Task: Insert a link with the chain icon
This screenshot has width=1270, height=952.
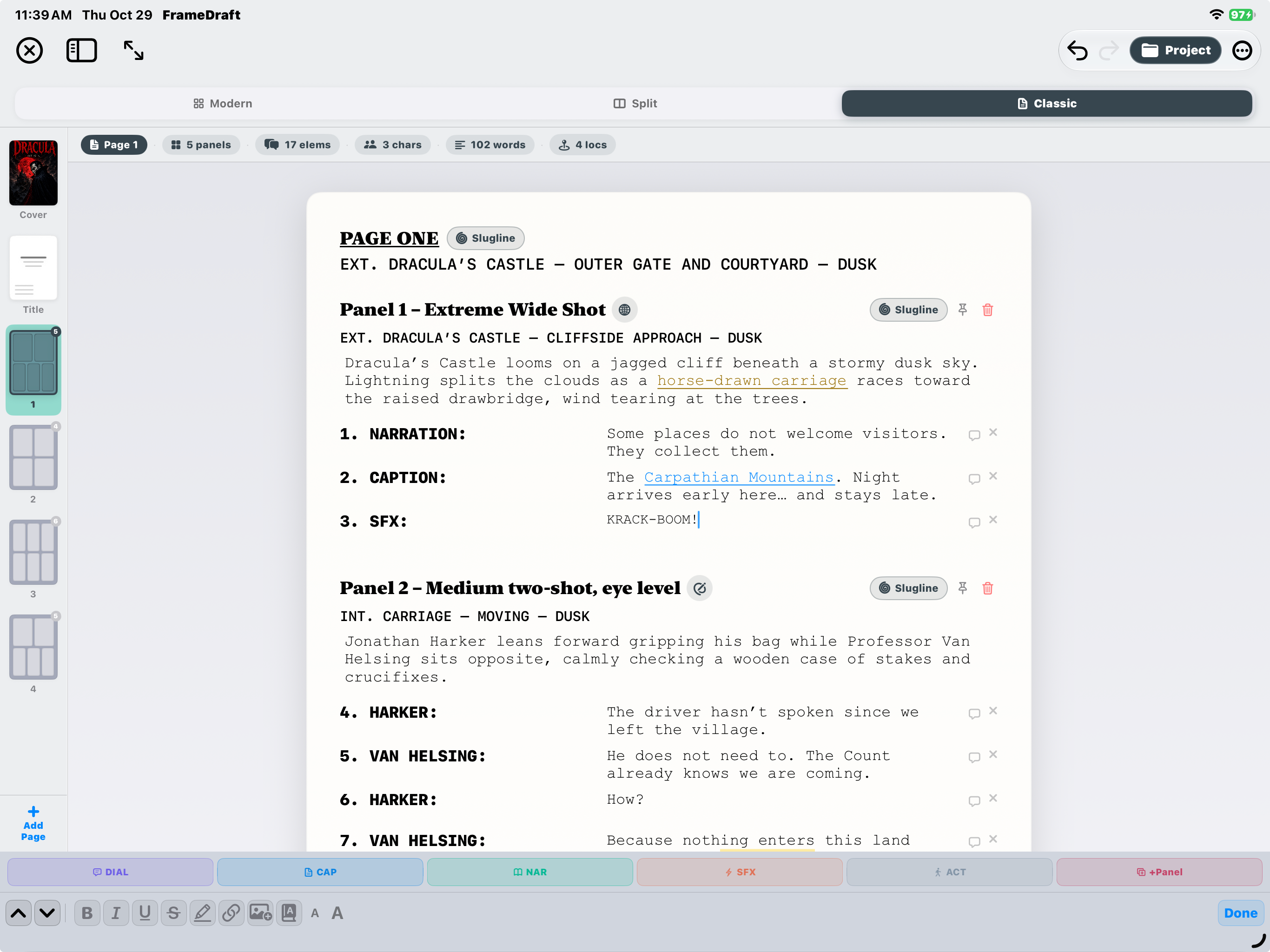Action: pos(232,913)
